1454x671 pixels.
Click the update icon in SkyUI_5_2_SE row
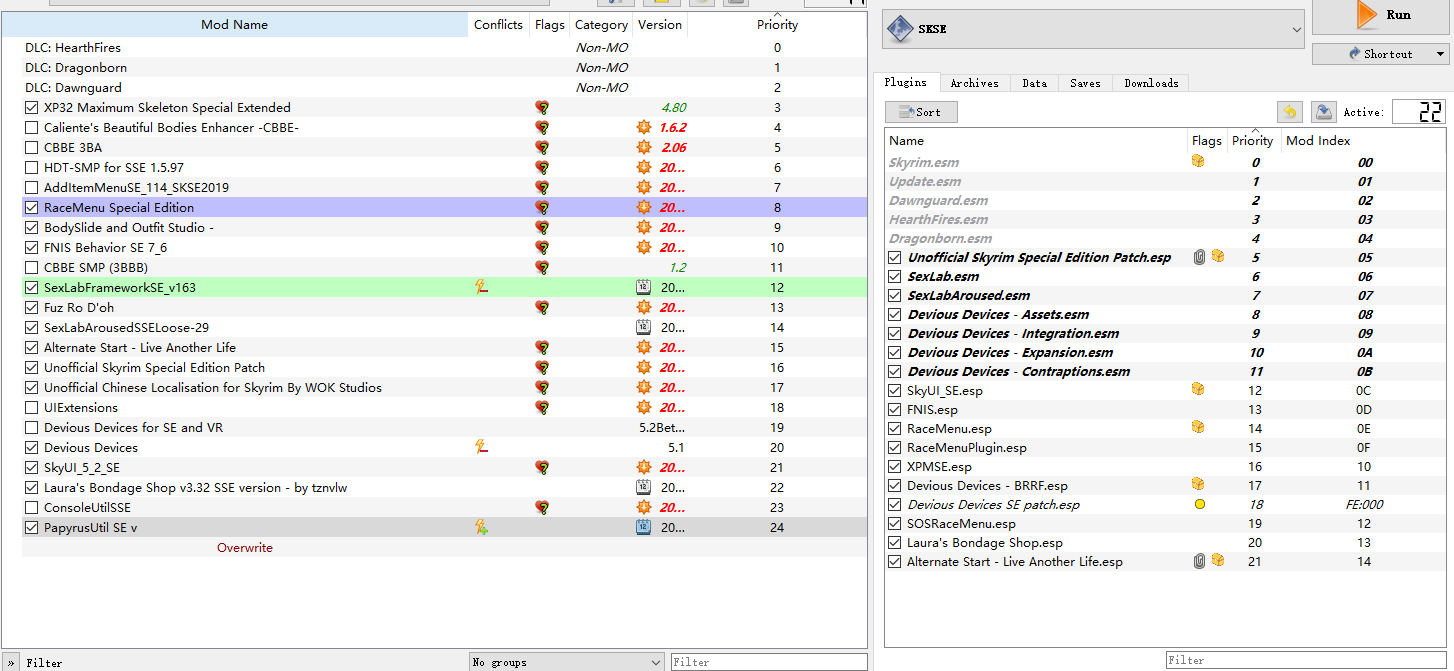pos(645,468)
